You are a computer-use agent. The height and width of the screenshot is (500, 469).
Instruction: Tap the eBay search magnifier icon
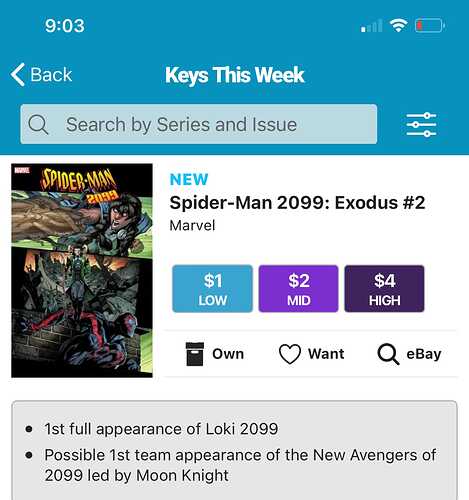pos(388,354)
